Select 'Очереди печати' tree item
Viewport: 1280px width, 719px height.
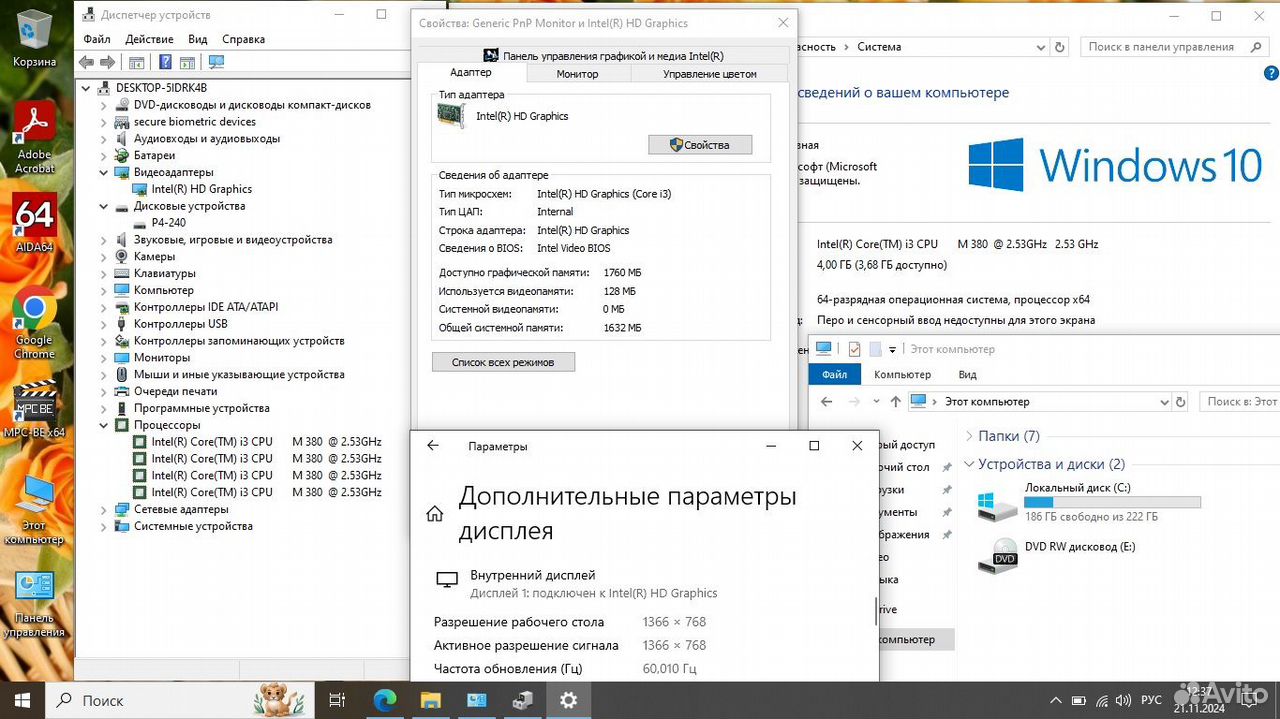pos(175,391)
